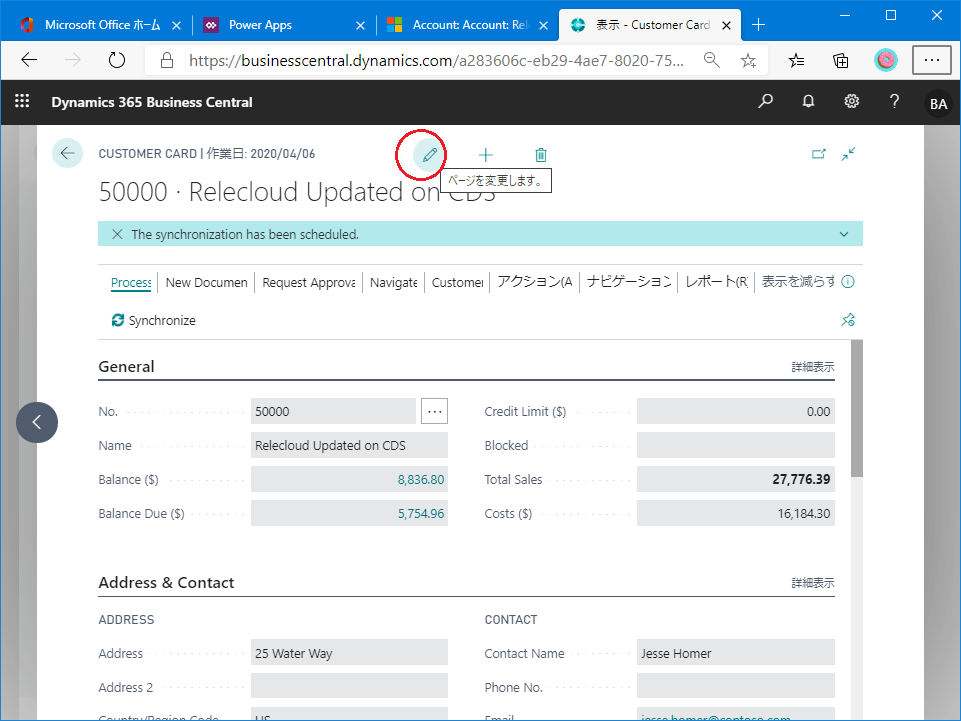Open the Business Central search icon
The height and width of the screenshot is (721, 961).
[x=765, y=101]
